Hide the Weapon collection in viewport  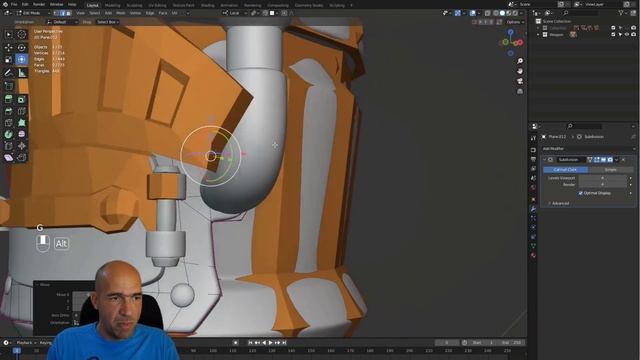(x=627, y=35)
